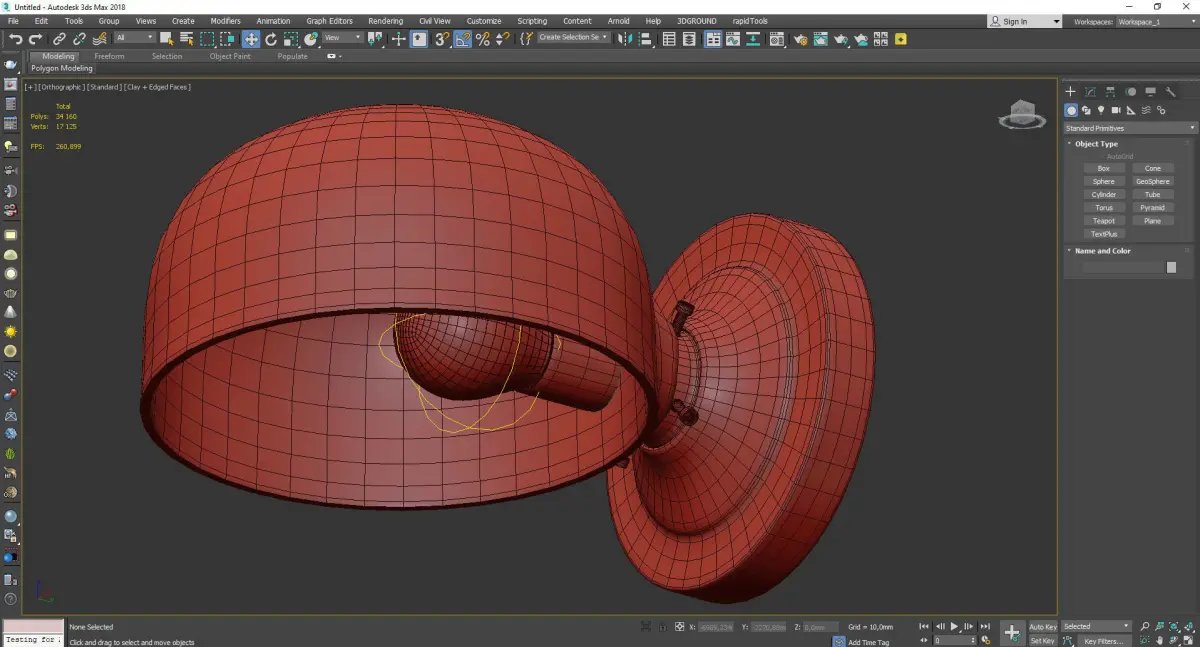Click the object color swatch

[x=1171, y=267]
